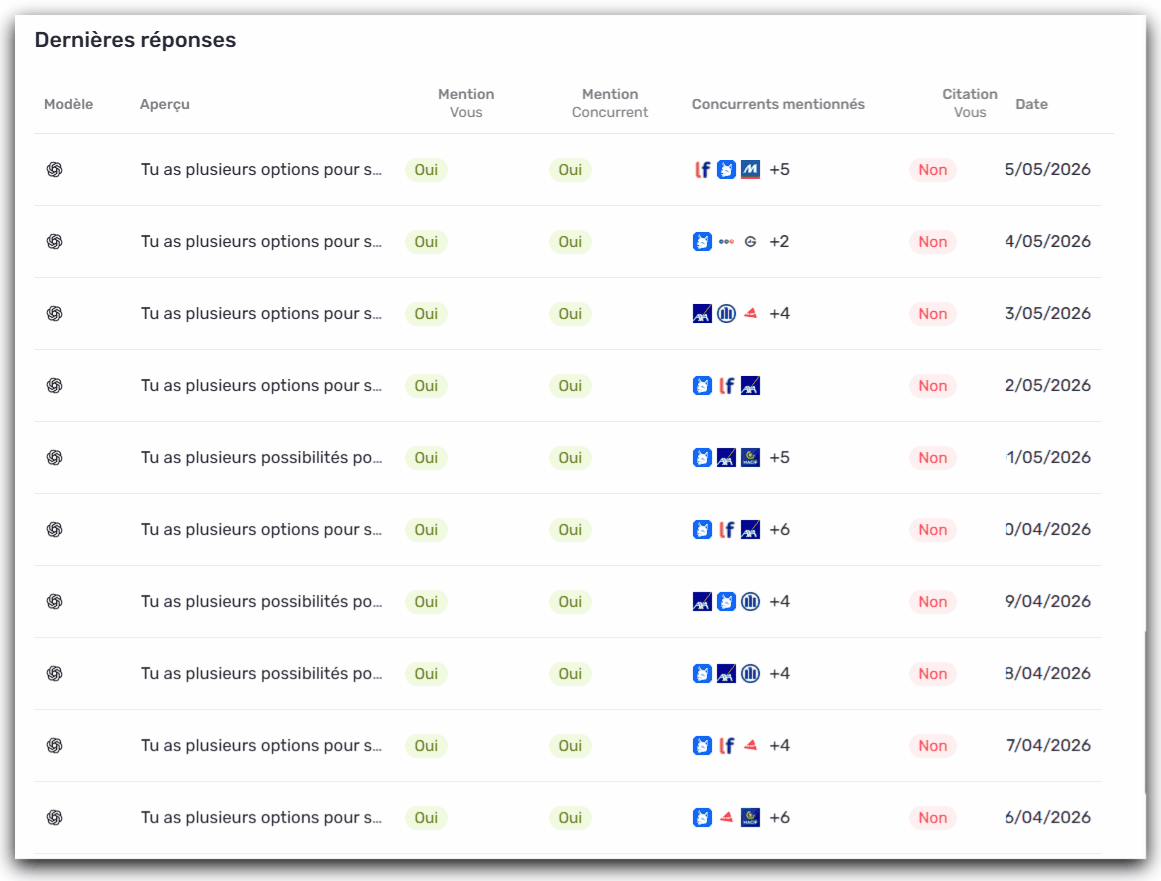Image resolution: width=1161 pixels, height=881 pixels.
Task: Click the 'Dernières réponses' heading
Action: point(135,40)
